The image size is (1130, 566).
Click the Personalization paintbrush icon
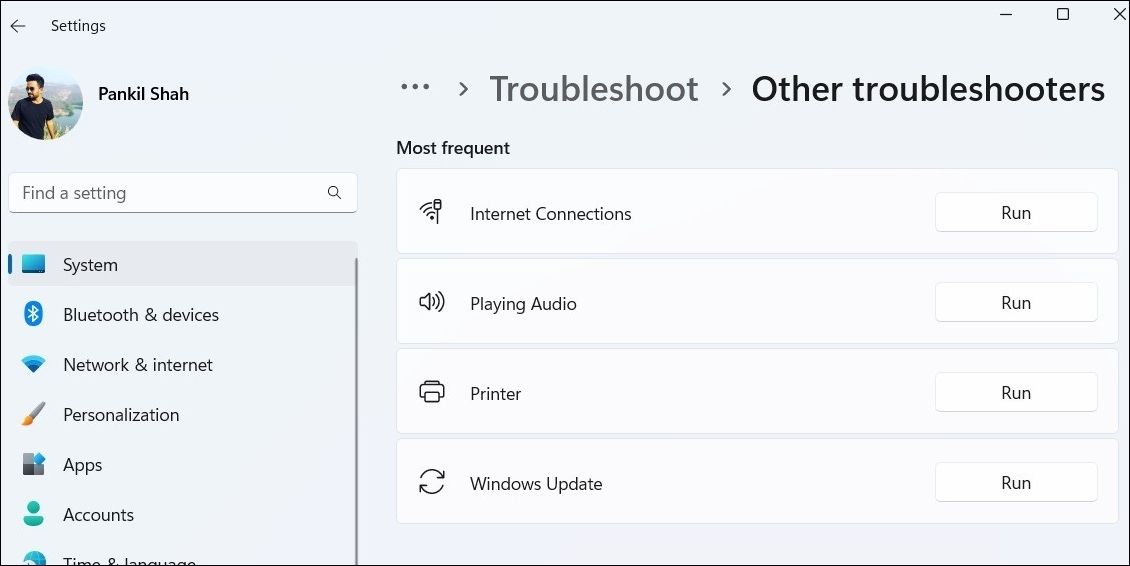pos(34,415)
